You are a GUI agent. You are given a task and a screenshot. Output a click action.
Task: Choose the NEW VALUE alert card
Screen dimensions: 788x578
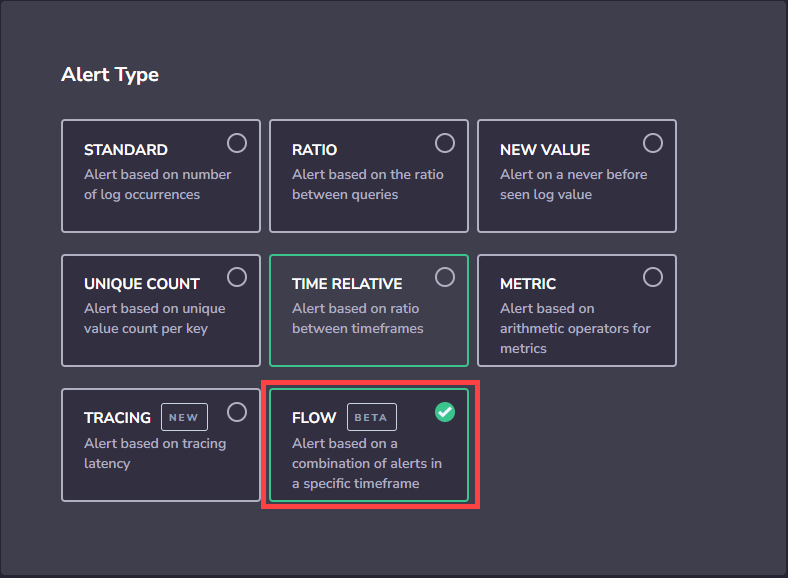tap(577, 176)
